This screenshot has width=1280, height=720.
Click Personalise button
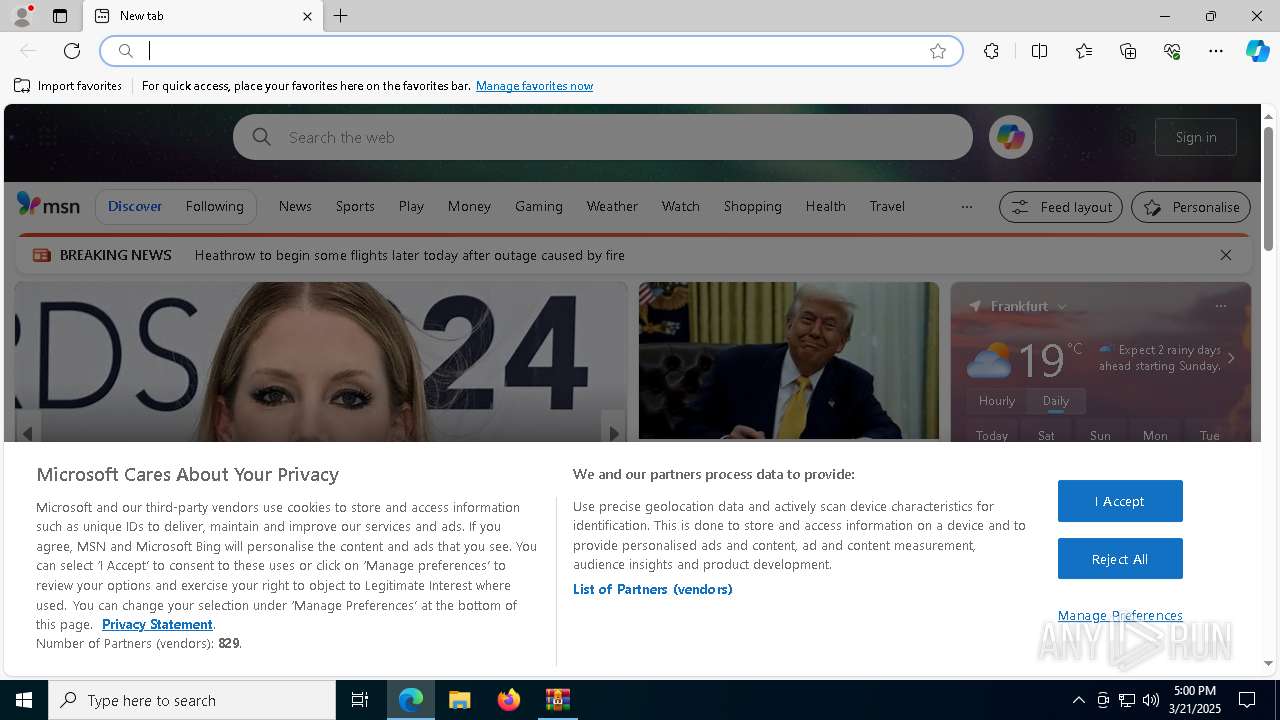pyautogui.click(x=1191, y=207)
